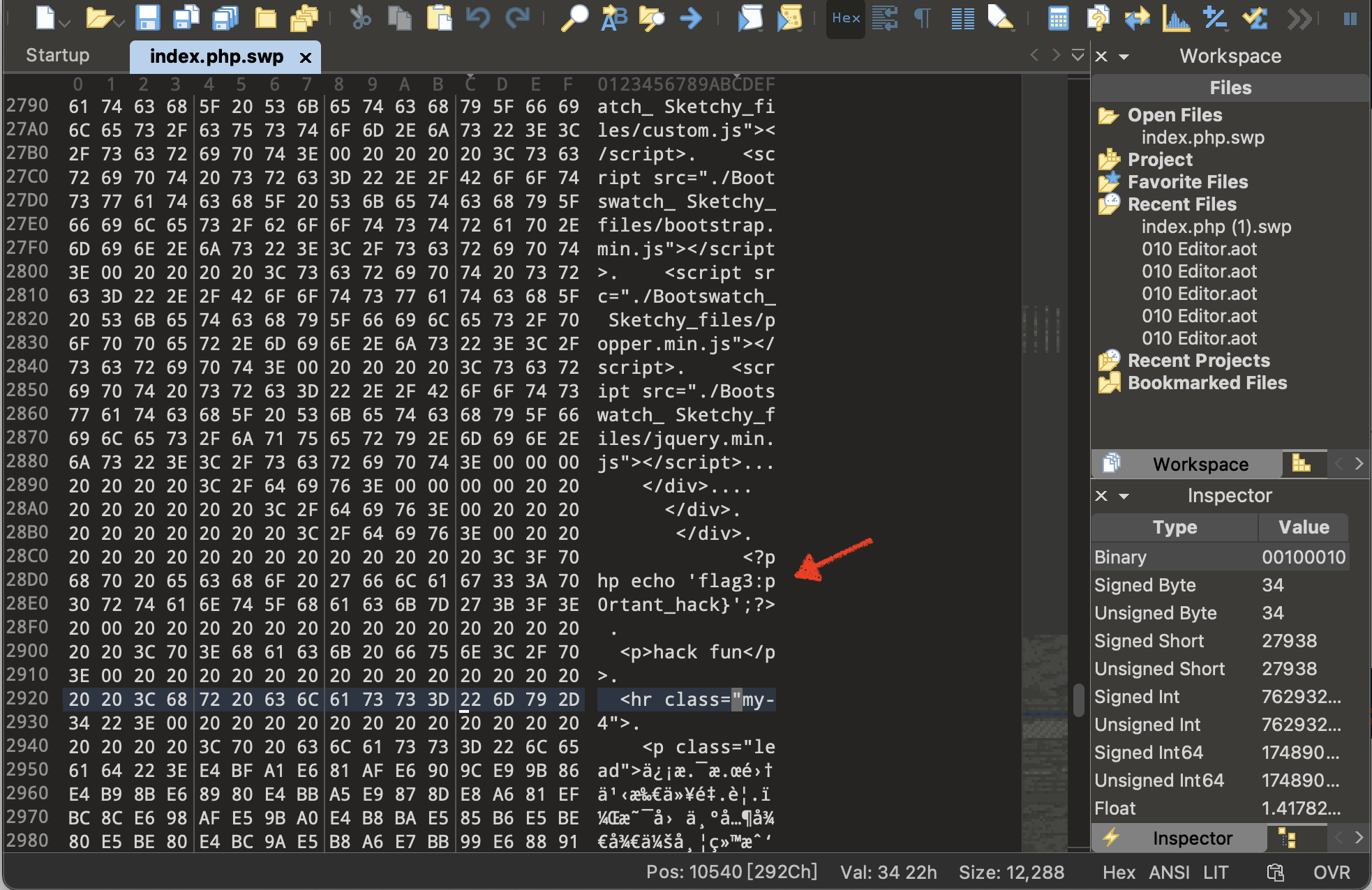Switch to the Startup tab
This screenshot has height=890, width=1372.
point(57,55)
